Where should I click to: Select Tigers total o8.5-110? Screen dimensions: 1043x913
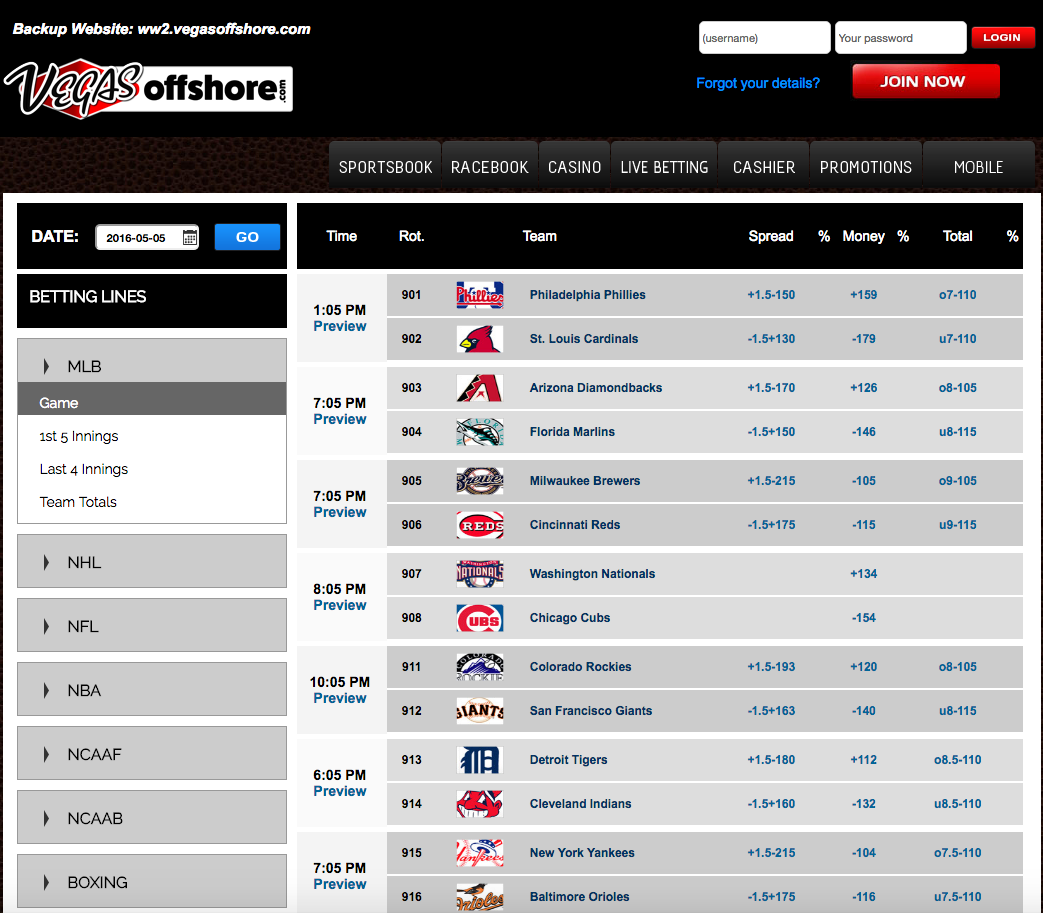pos(958,760)
